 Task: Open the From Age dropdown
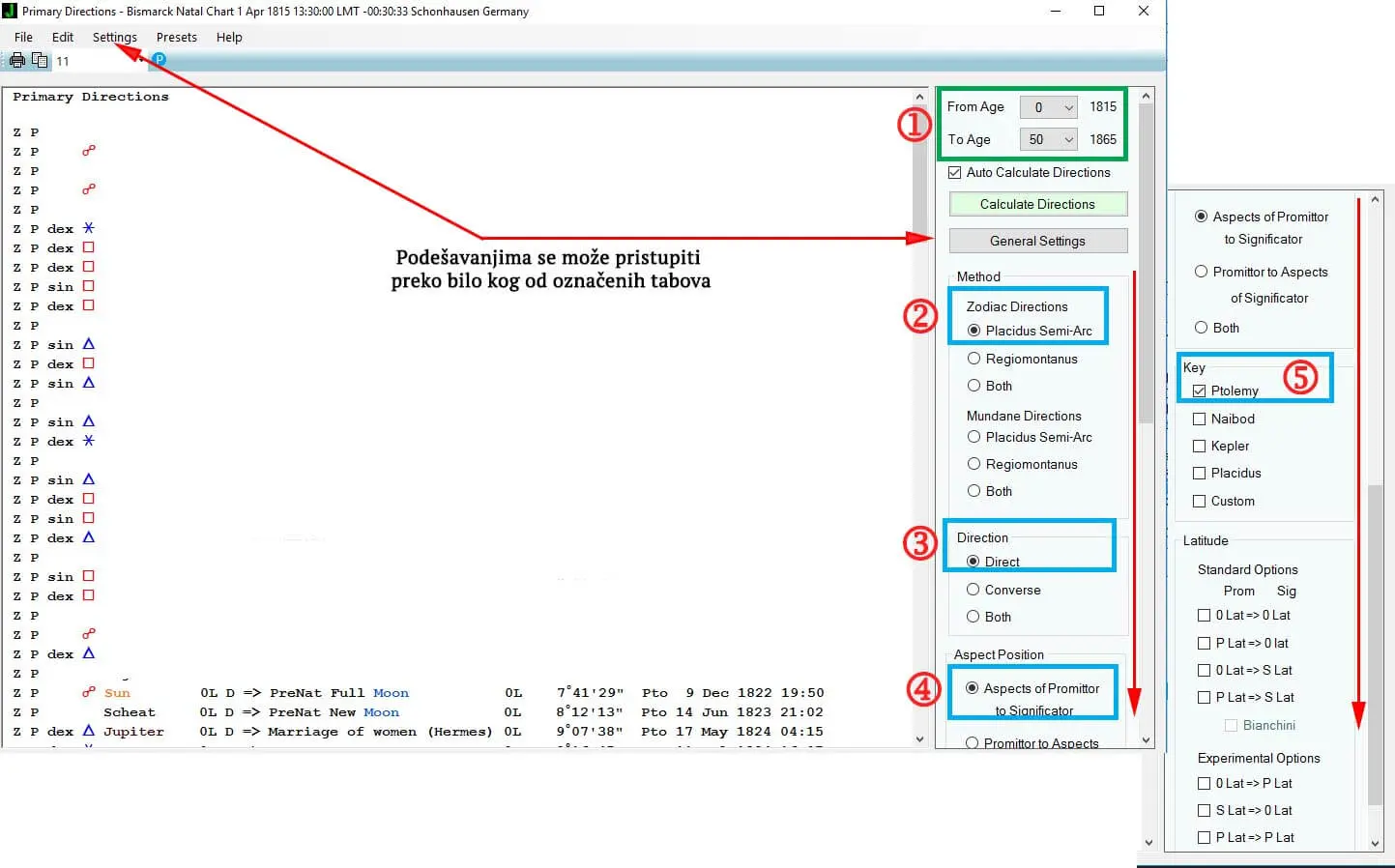pyautogui.click(x=1068, y=108)
